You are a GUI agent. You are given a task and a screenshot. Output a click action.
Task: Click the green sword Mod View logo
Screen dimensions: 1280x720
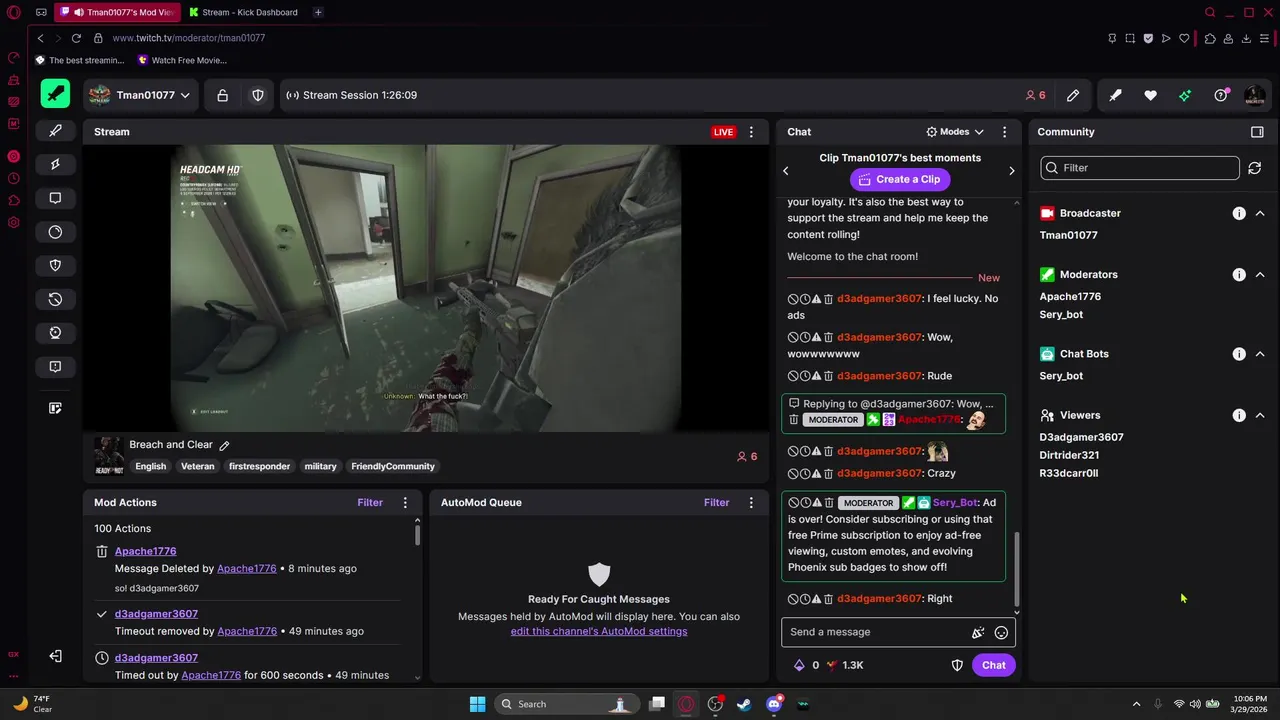pyautogui.click(x=55, y=95)
